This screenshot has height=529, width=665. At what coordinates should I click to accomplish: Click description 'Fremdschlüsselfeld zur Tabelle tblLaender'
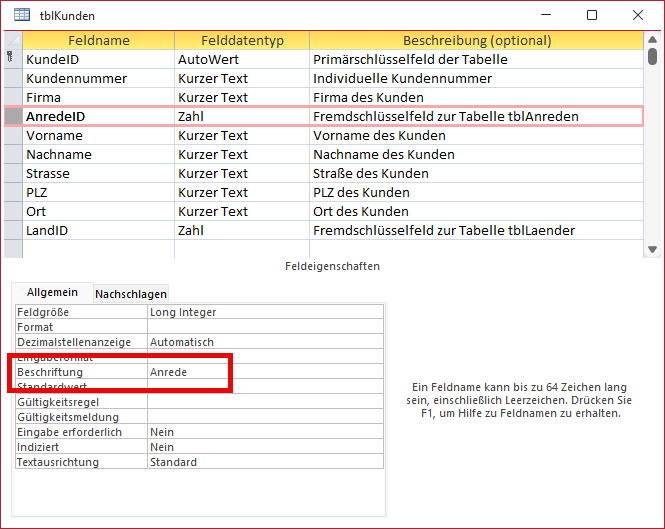(x=444, y=230)
